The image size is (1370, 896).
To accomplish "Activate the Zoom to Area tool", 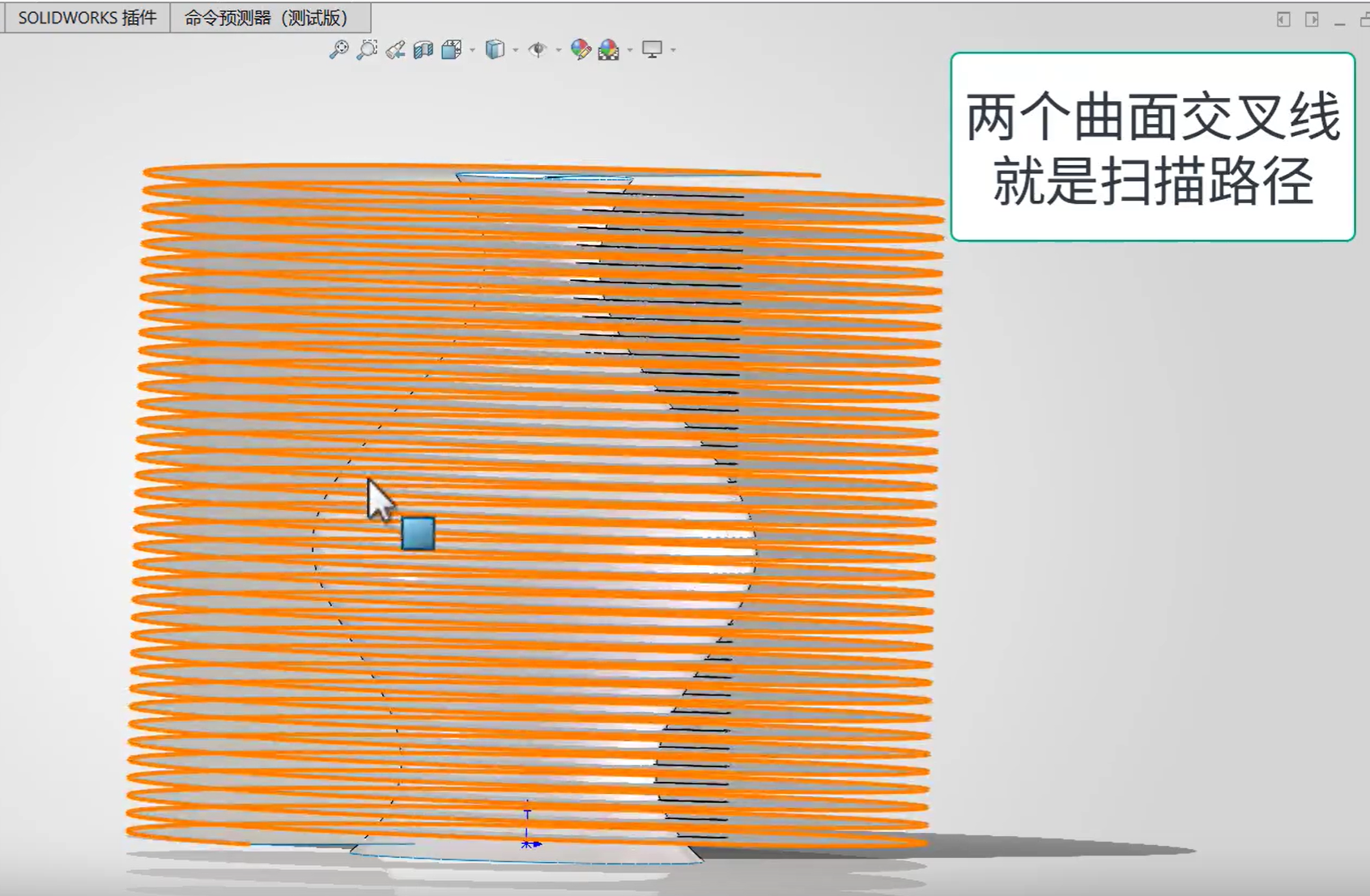I will (366, 50).
